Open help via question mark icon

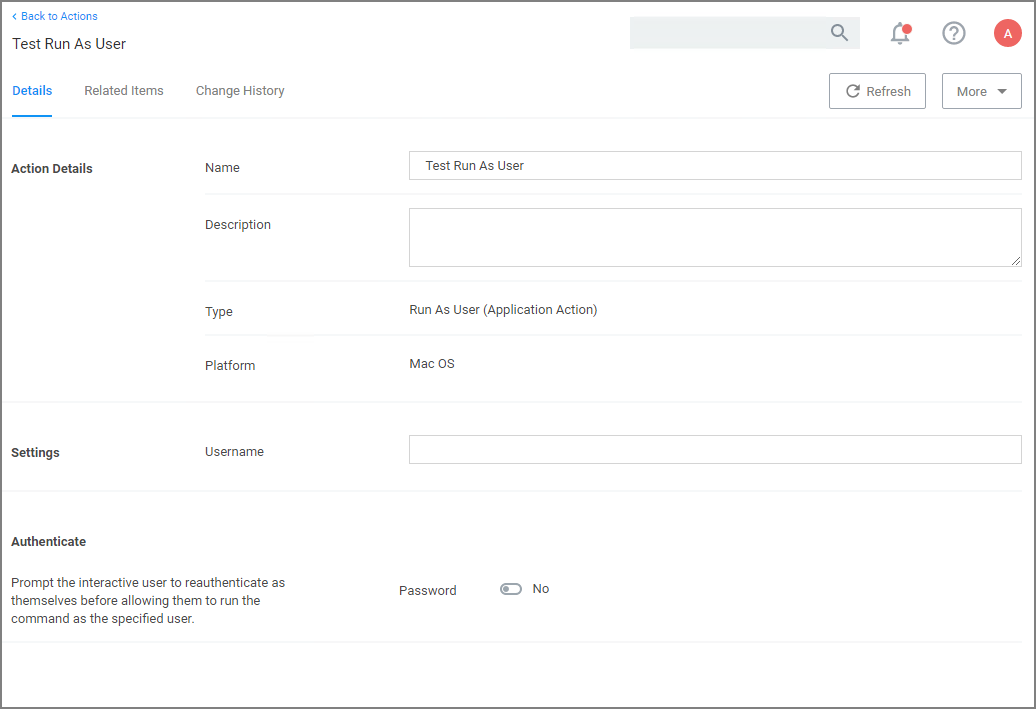(954, 33)
